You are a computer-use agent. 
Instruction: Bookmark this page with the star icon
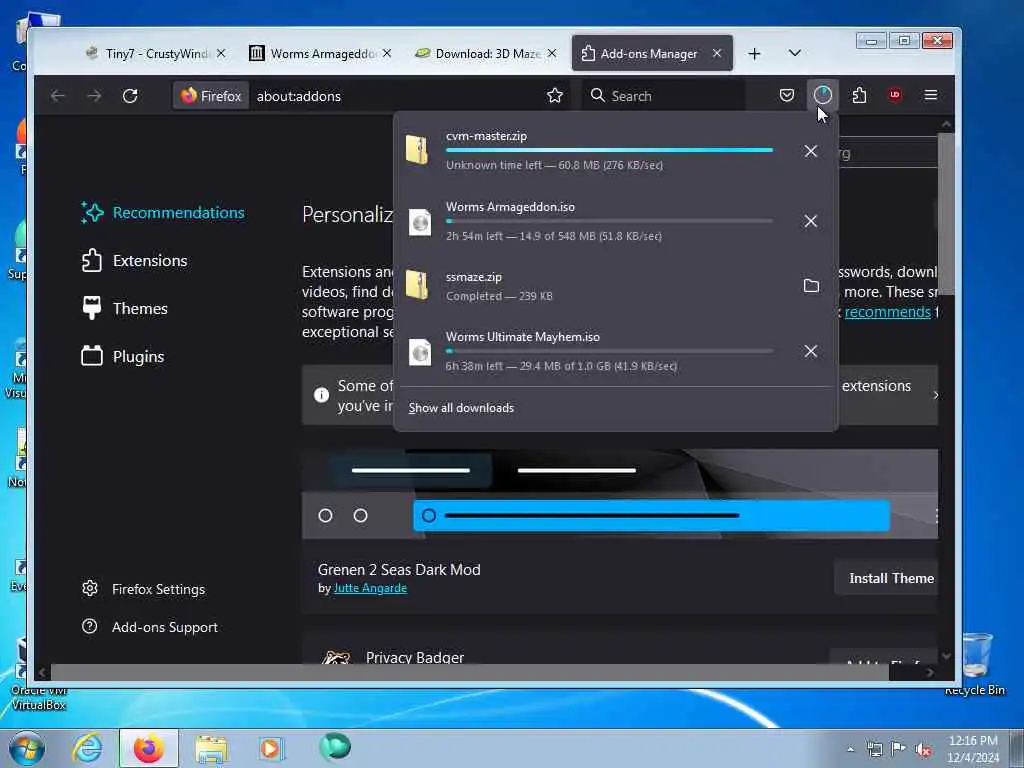click(x=555, y=96)
